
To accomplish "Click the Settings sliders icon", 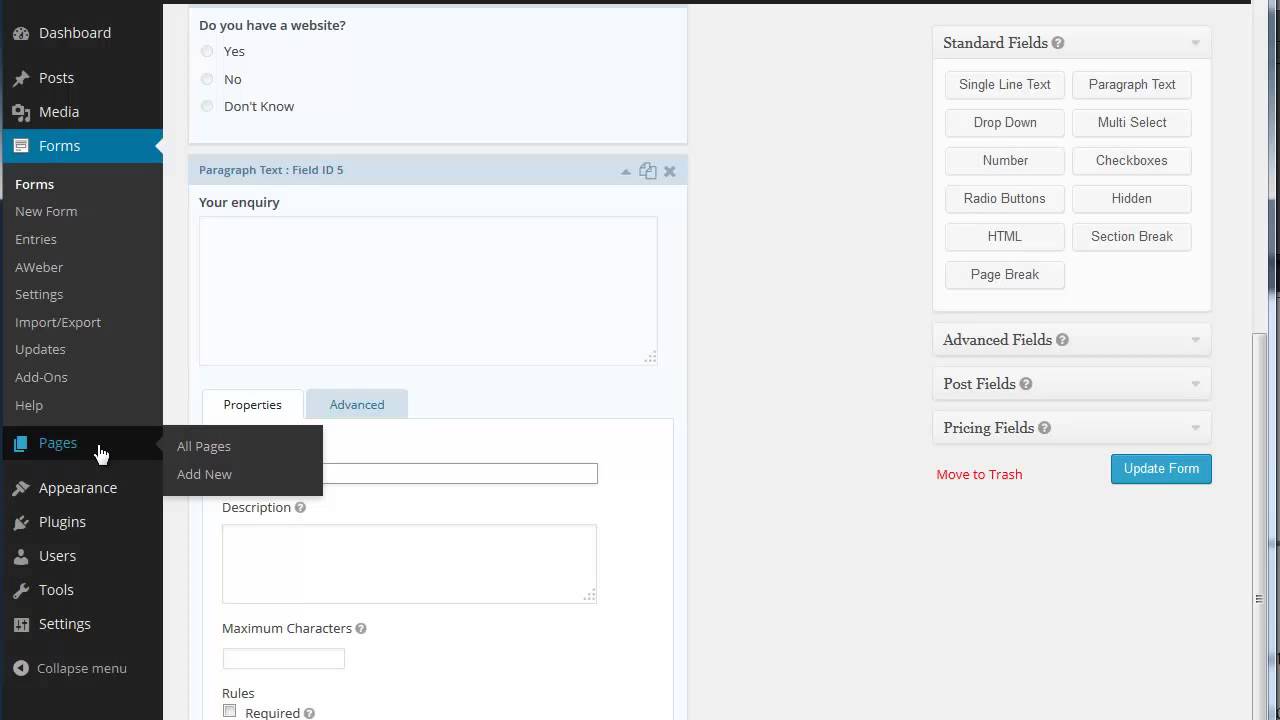I will 21,624.
